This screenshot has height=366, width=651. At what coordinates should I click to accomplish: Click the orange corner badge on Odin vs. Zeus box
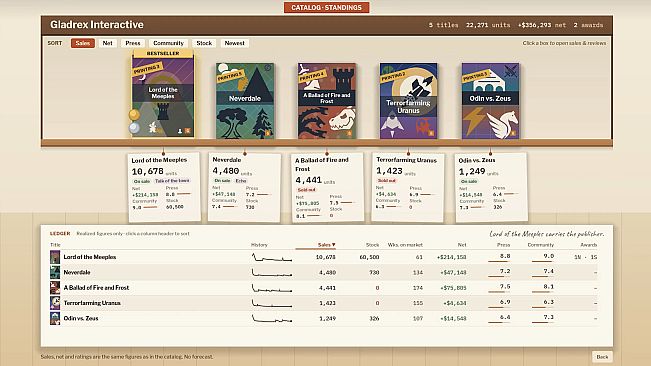513,133
